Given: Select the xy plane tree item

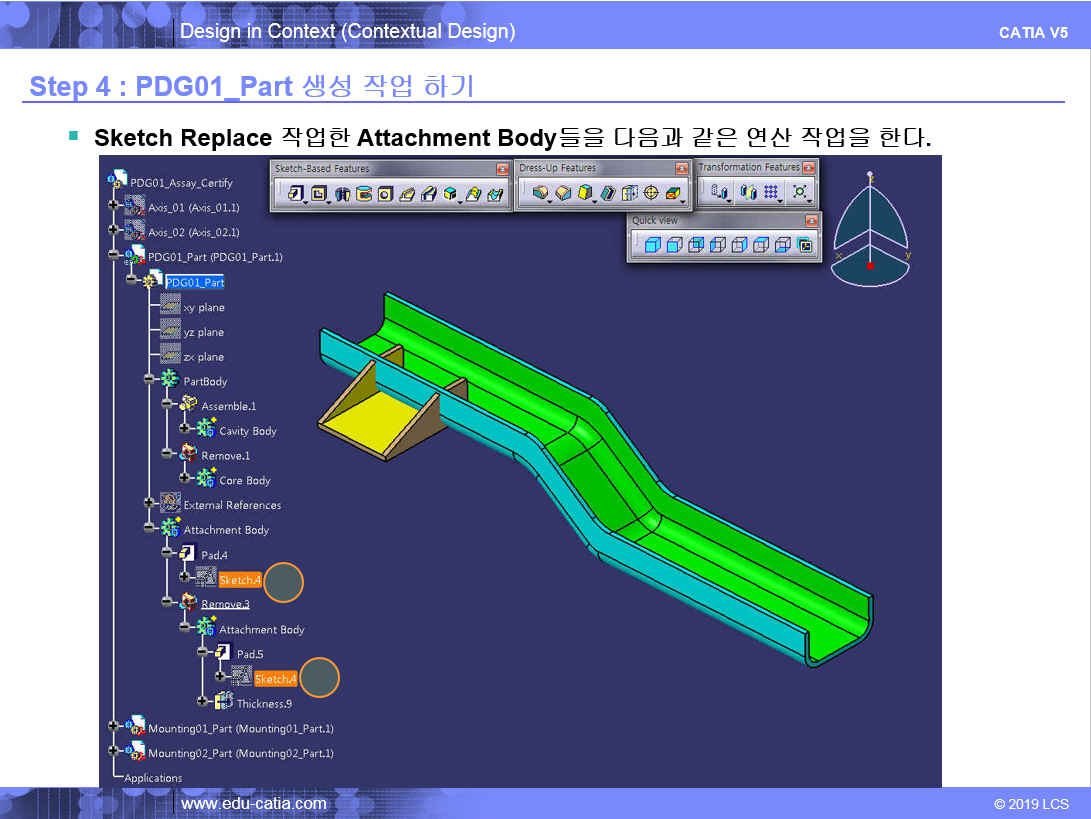Looking at the screenshot, I should (x=203, y=308).
